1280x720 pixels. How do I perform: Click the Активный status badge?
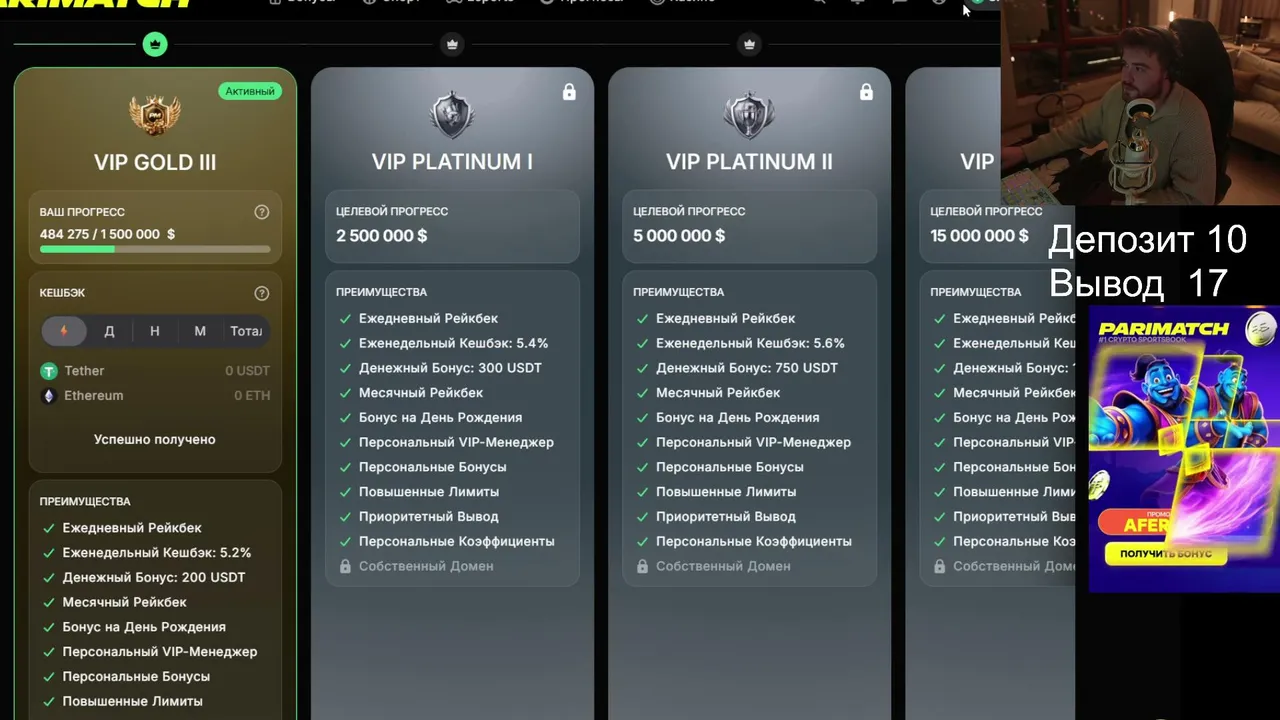[250, 91]
